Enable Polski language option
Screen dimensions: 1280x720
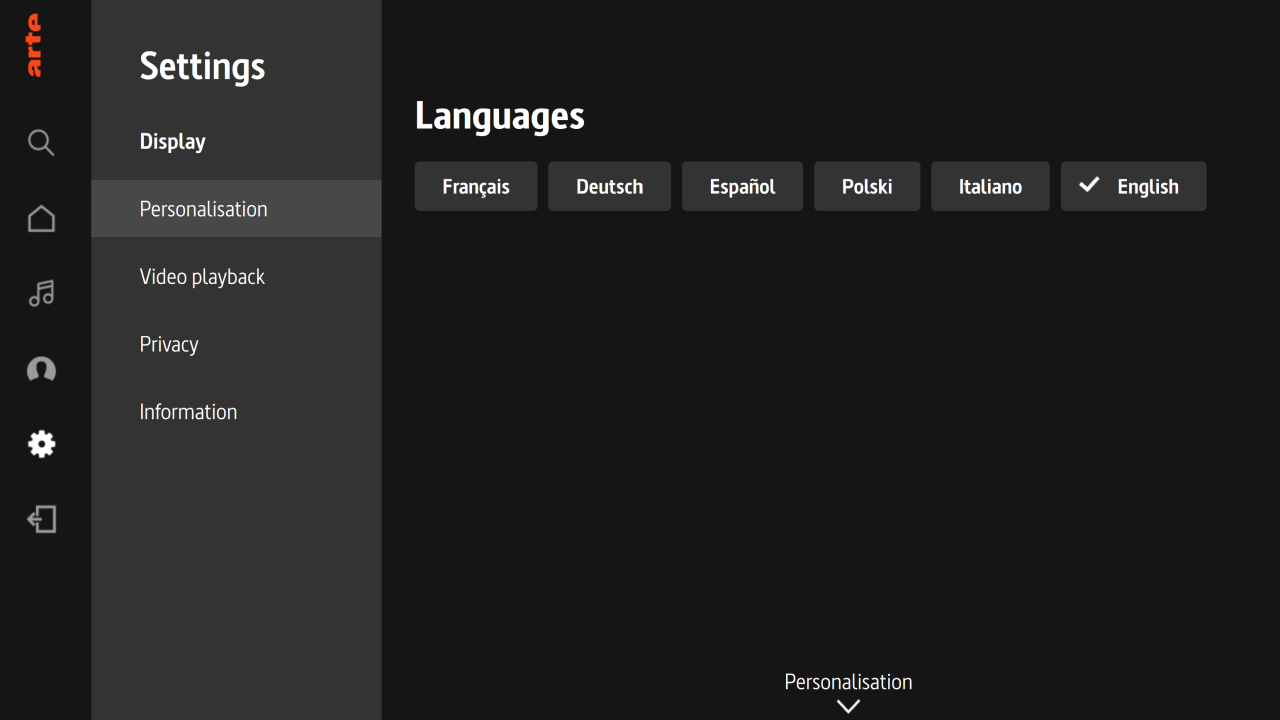point(866,186)
